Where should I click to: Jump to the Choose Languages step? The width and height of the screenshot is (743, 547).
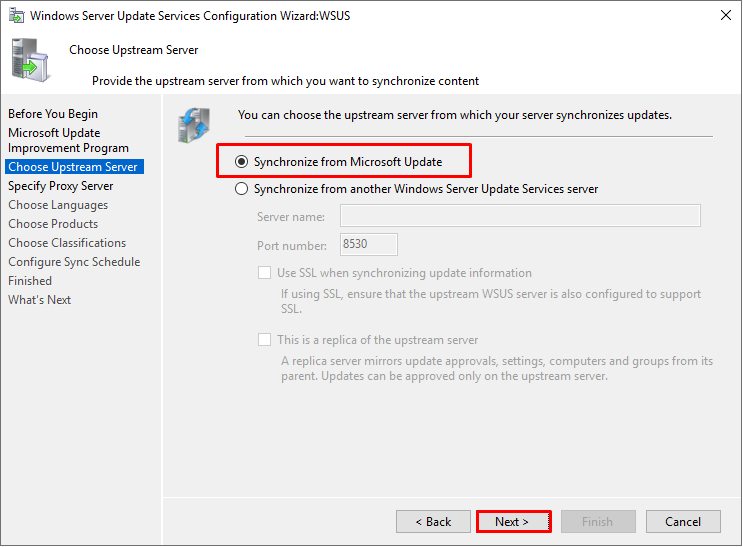tap(58, 205)
